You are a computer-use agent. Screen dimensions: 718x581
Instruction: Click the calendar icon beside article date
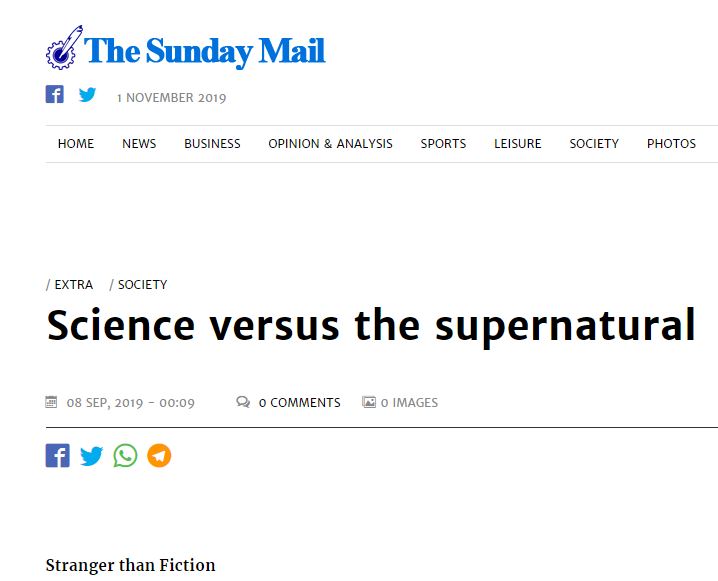tap(52, 402)
